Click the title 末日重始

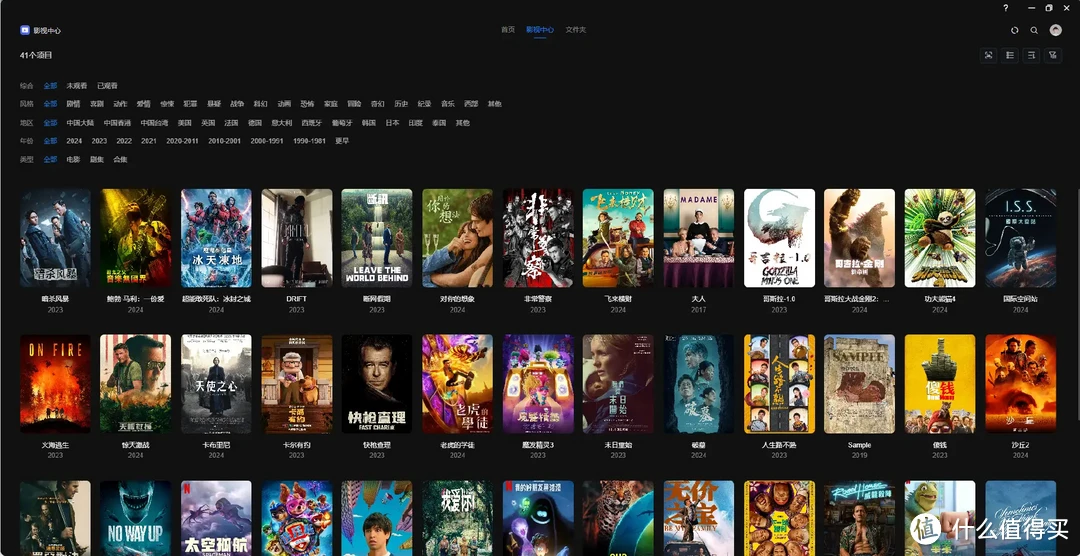(618, 446)
